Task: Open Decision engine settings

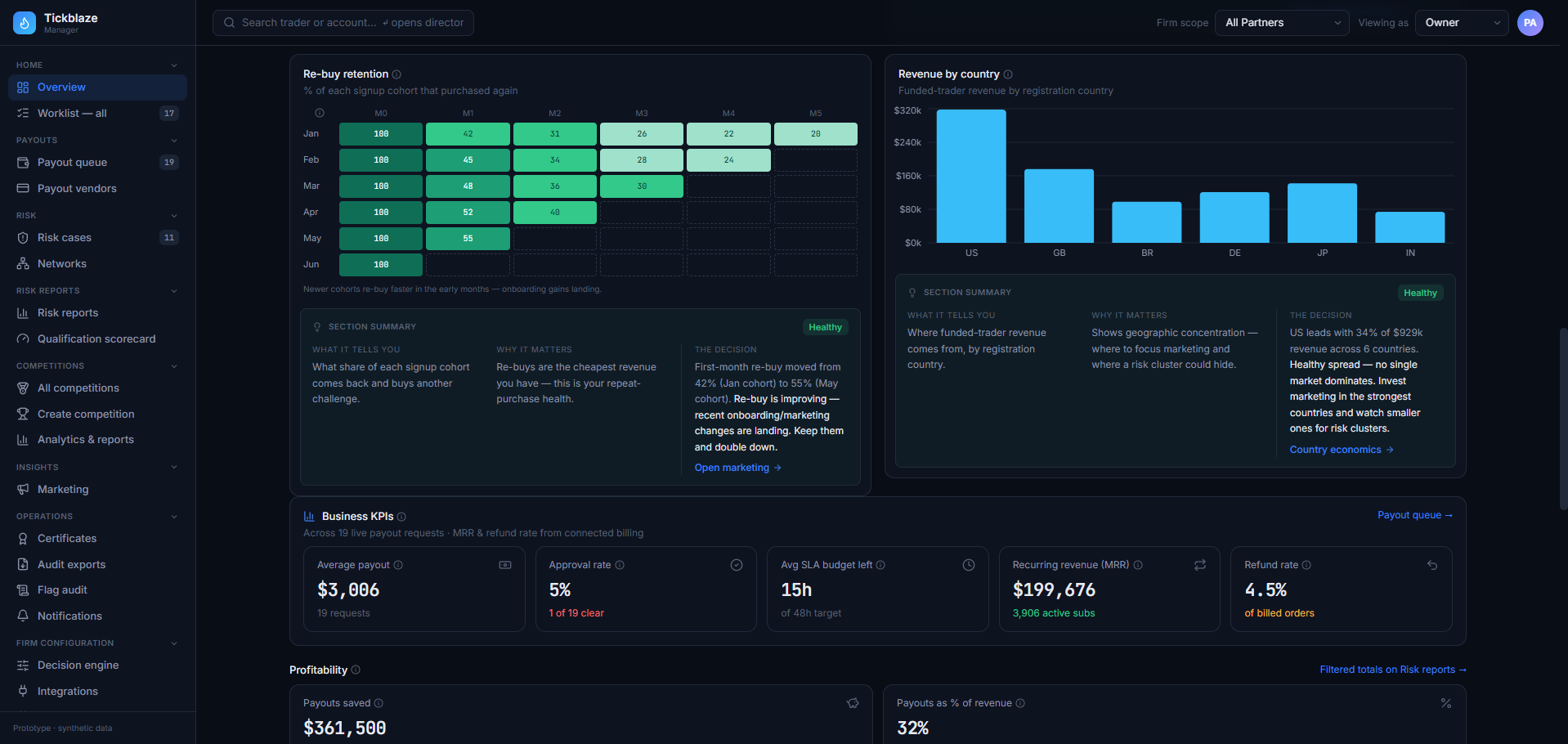Action: [97, 666]
